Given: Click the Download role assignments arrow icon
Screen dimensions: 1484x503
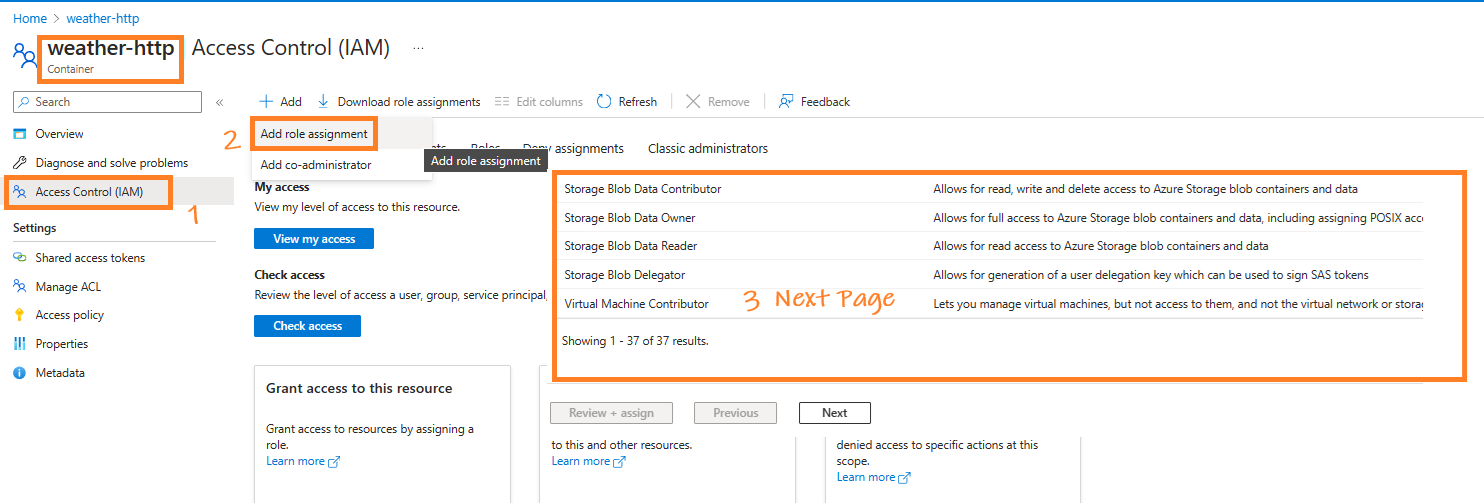Looking at the screenshot, I should pyautogui.click(x=323, y=102).
